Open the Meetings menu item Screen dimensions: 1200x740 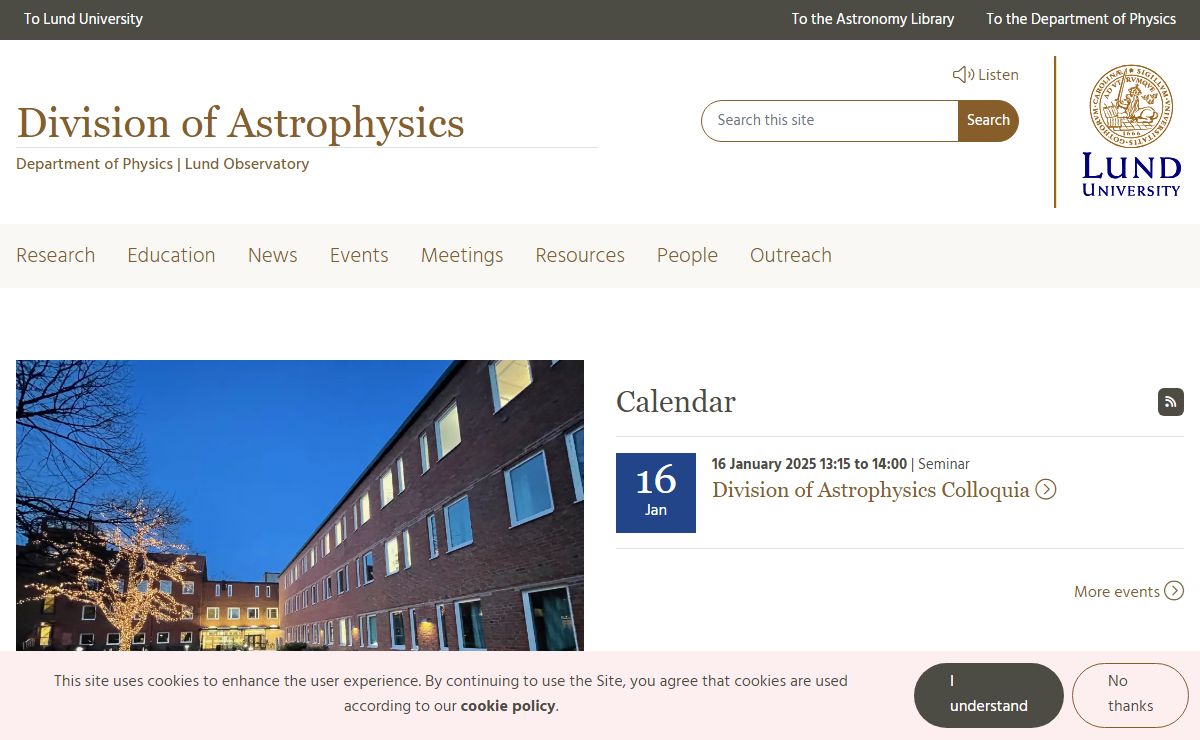point(462,255)
